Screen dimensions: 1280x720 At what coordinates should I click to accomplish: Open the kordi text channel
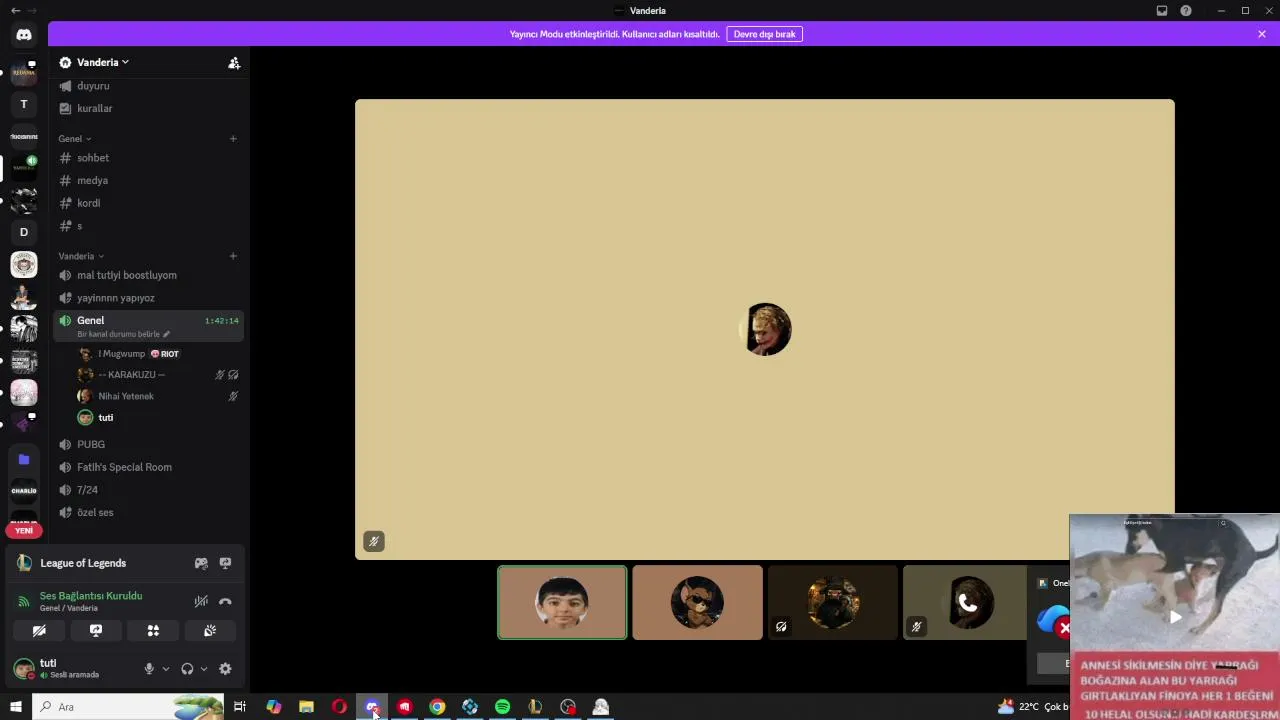[148, 203]
